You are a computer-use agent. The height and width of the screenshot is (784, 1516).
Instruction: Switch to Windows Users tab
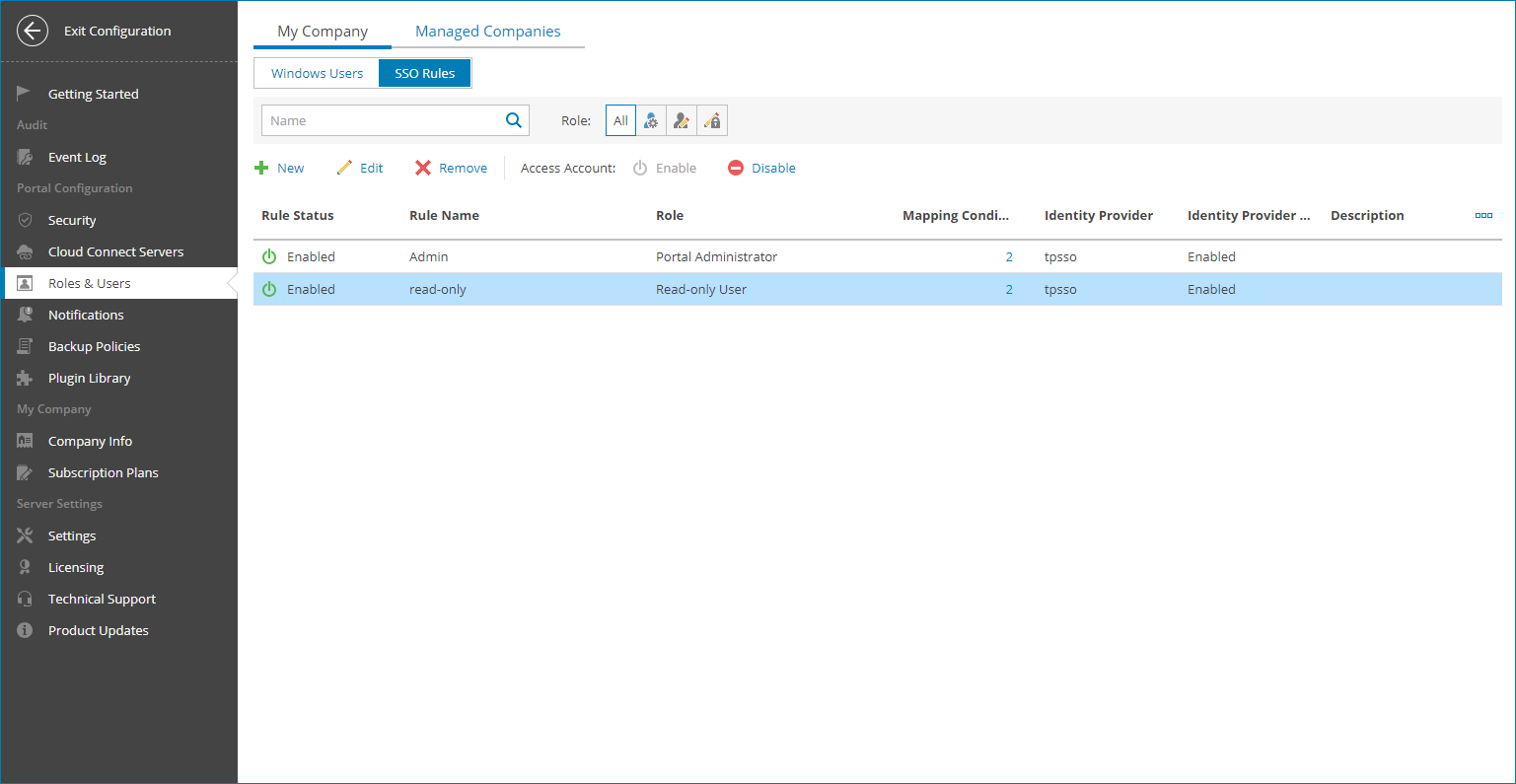(x=317, y=73)
